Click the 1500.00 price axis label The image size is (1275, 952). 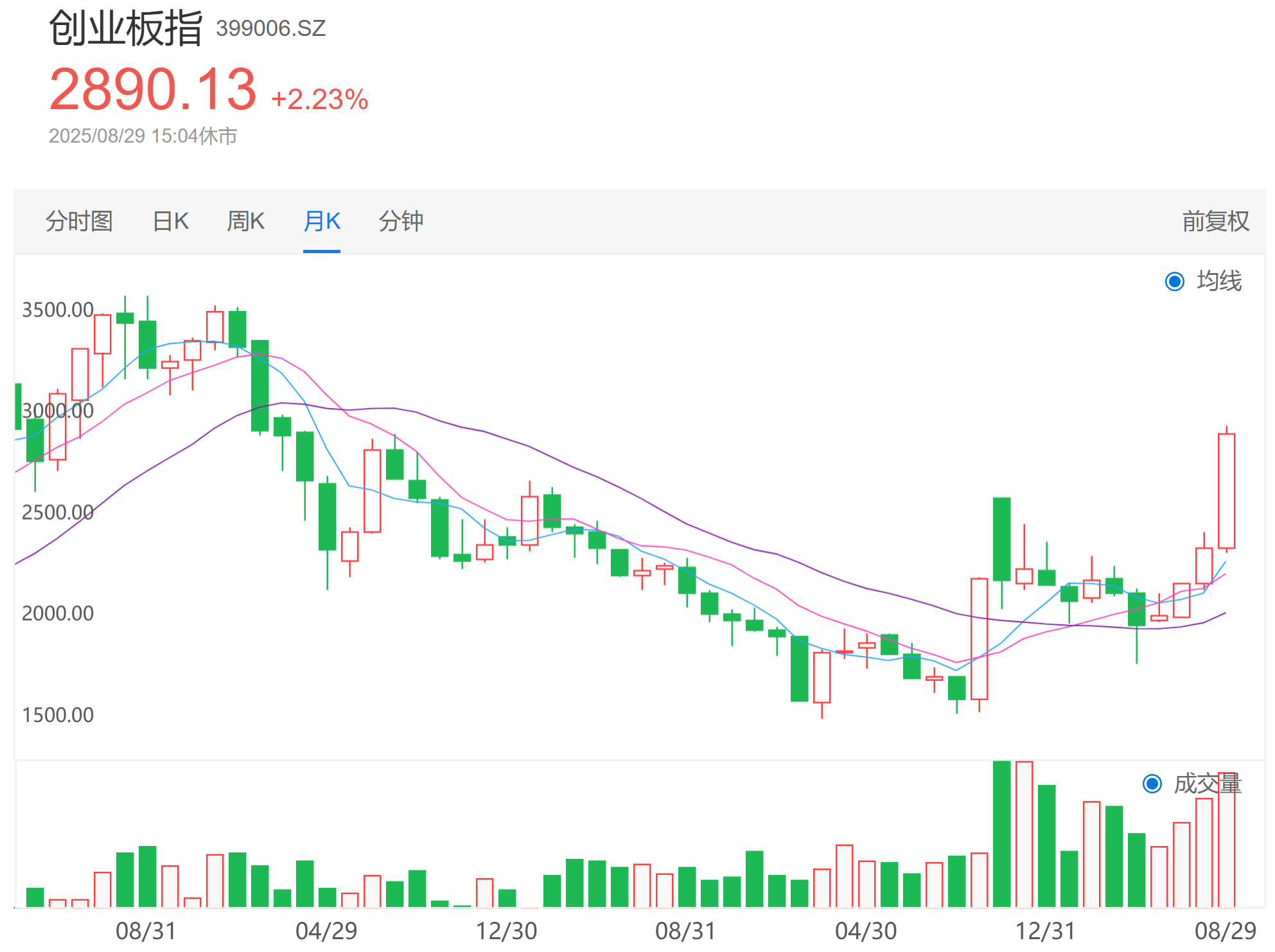[x=58, y=715]
